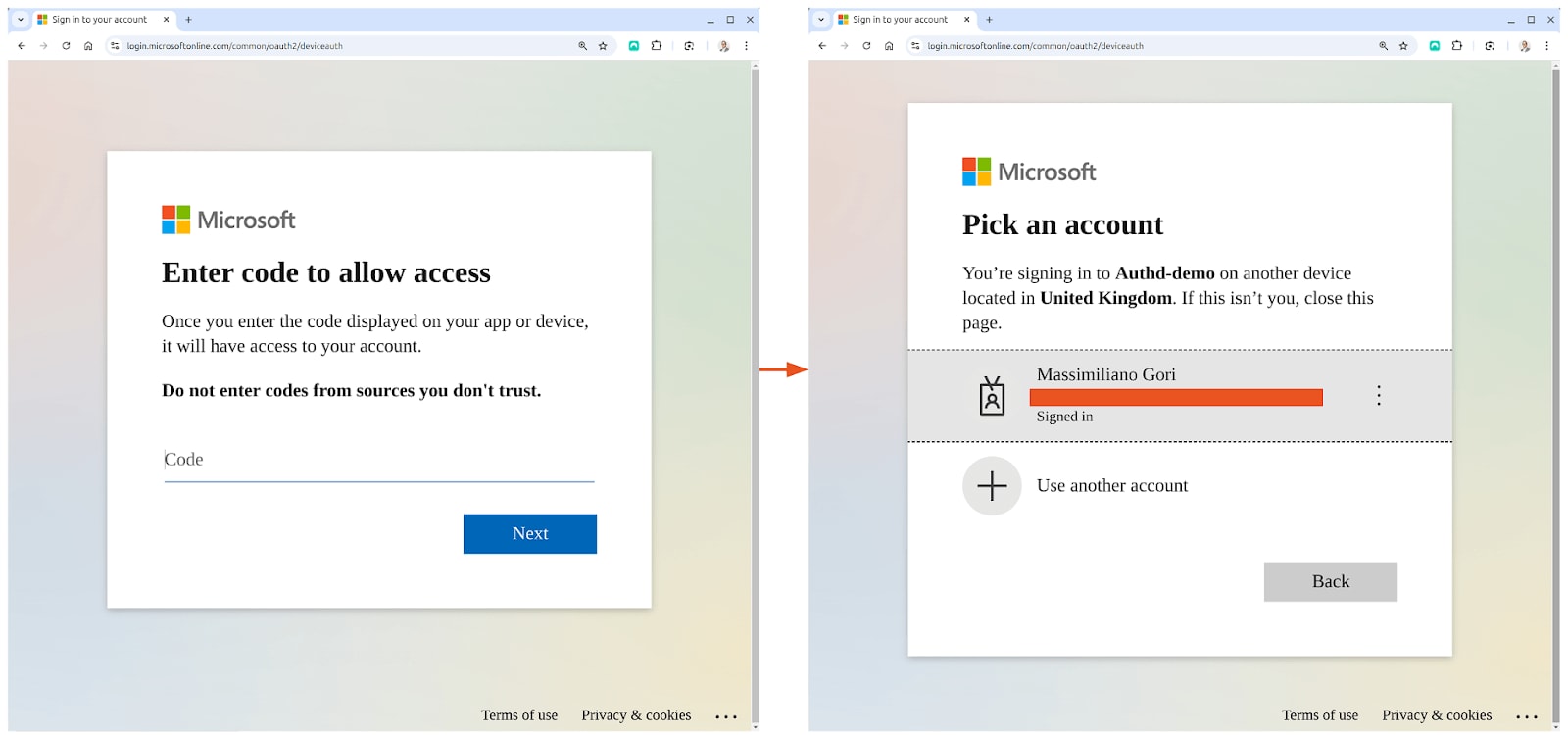Click the back arrow in the right browser window
The image size is (1568, 735).
click(x=822, y=46)
